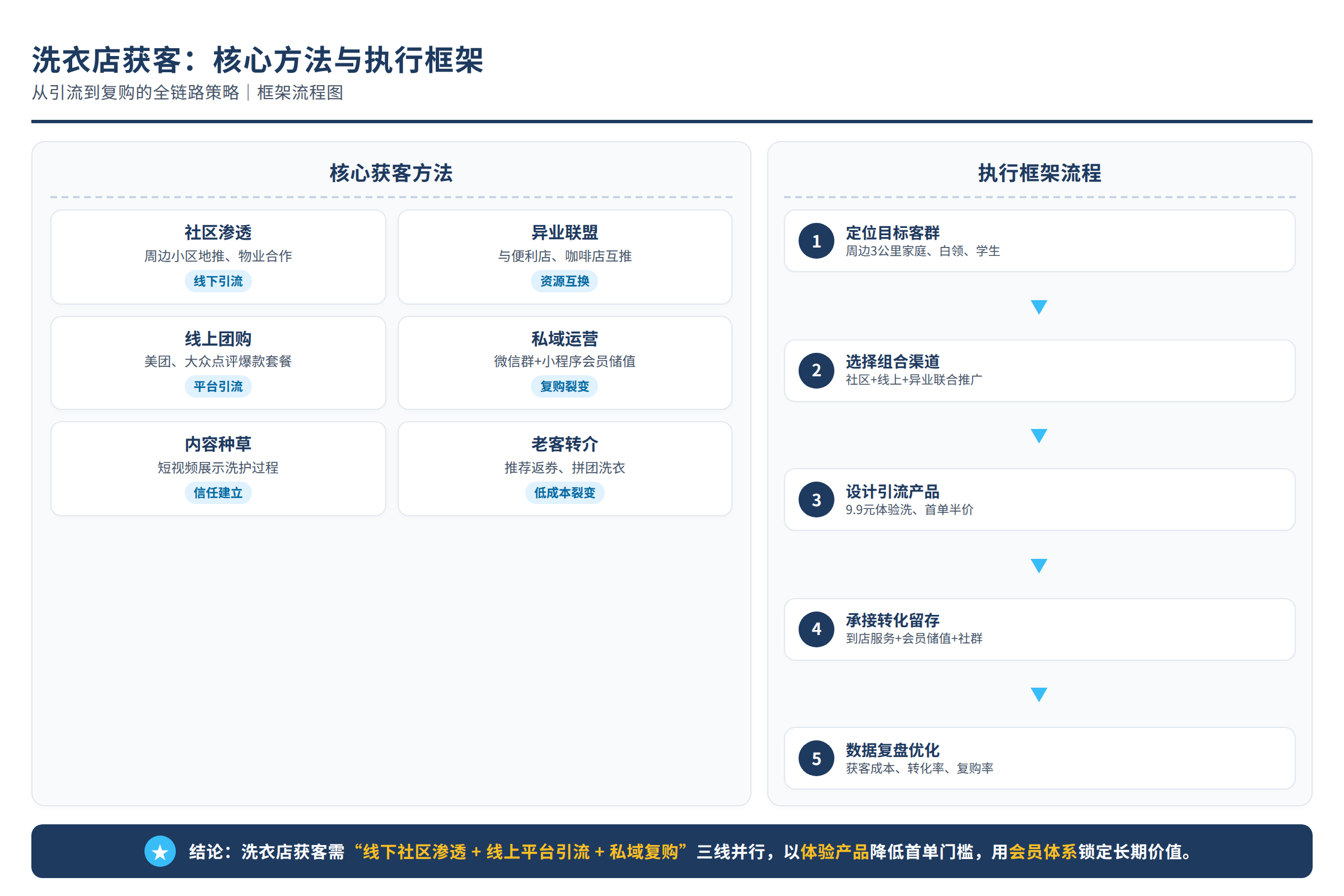Click the number 1 circle for 定位目标客群
Viewport: 1344px width, 896px height.
pyautogui.click(x=816, y=241)
